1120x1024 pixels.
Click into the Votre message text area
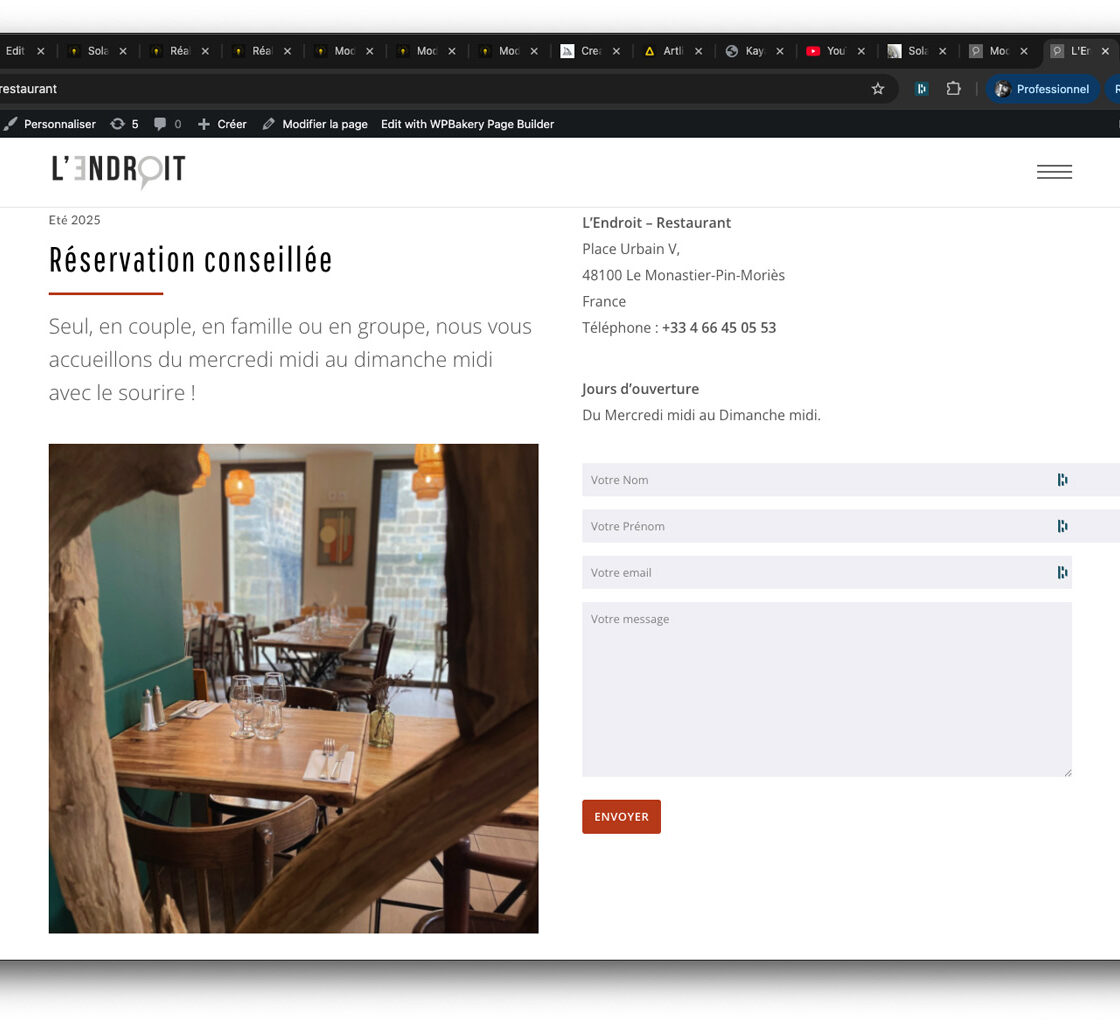(826, 690)
